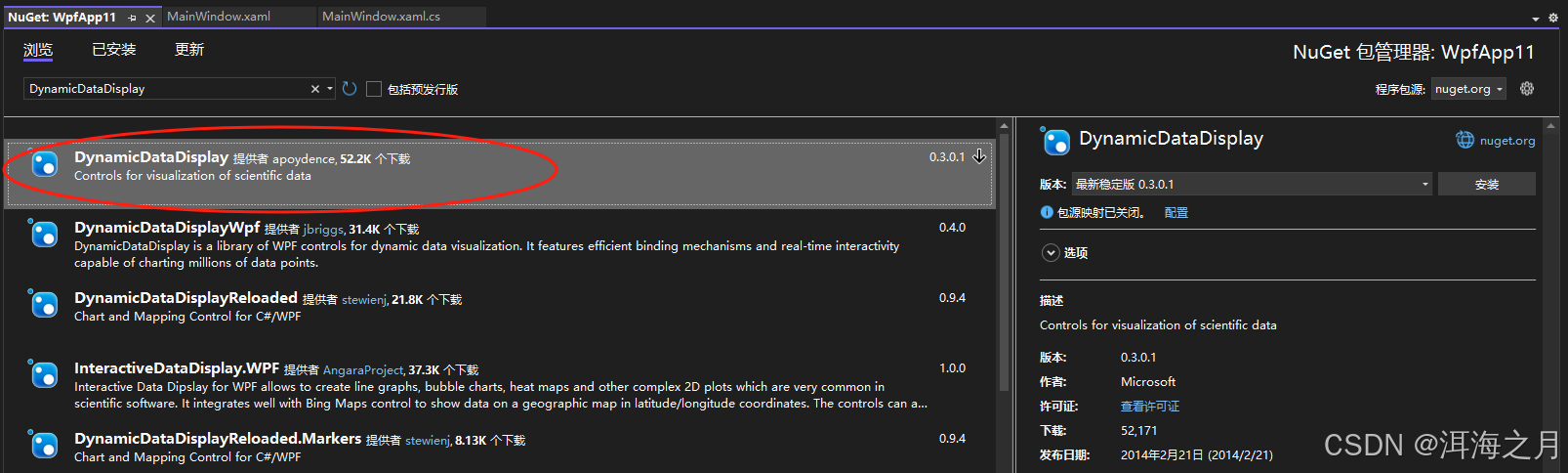Screen dimensions: 1568x473
Task: Click 'Controls for visualization of scientific data' under 描述
Action: tap(1158, 325)
